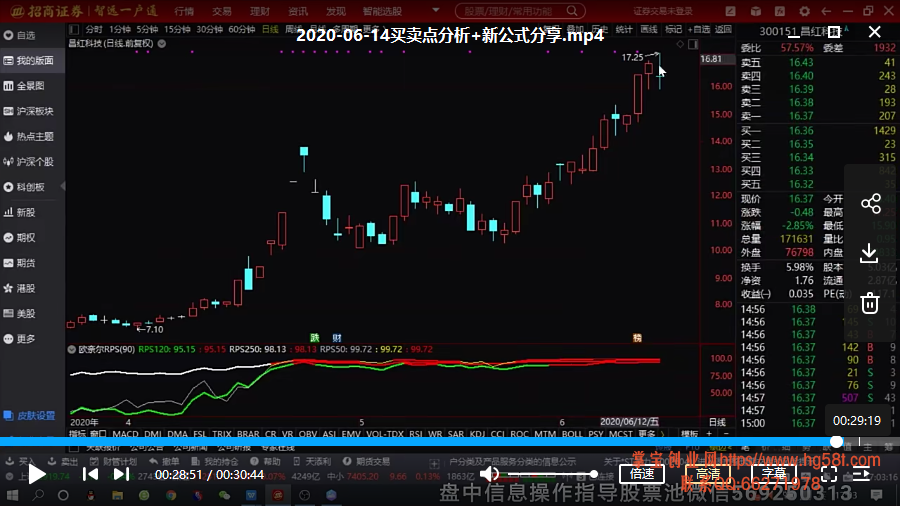Adjust the video volume slider
Viewport: 900px width, 506px height.
[x=553, y=474]
